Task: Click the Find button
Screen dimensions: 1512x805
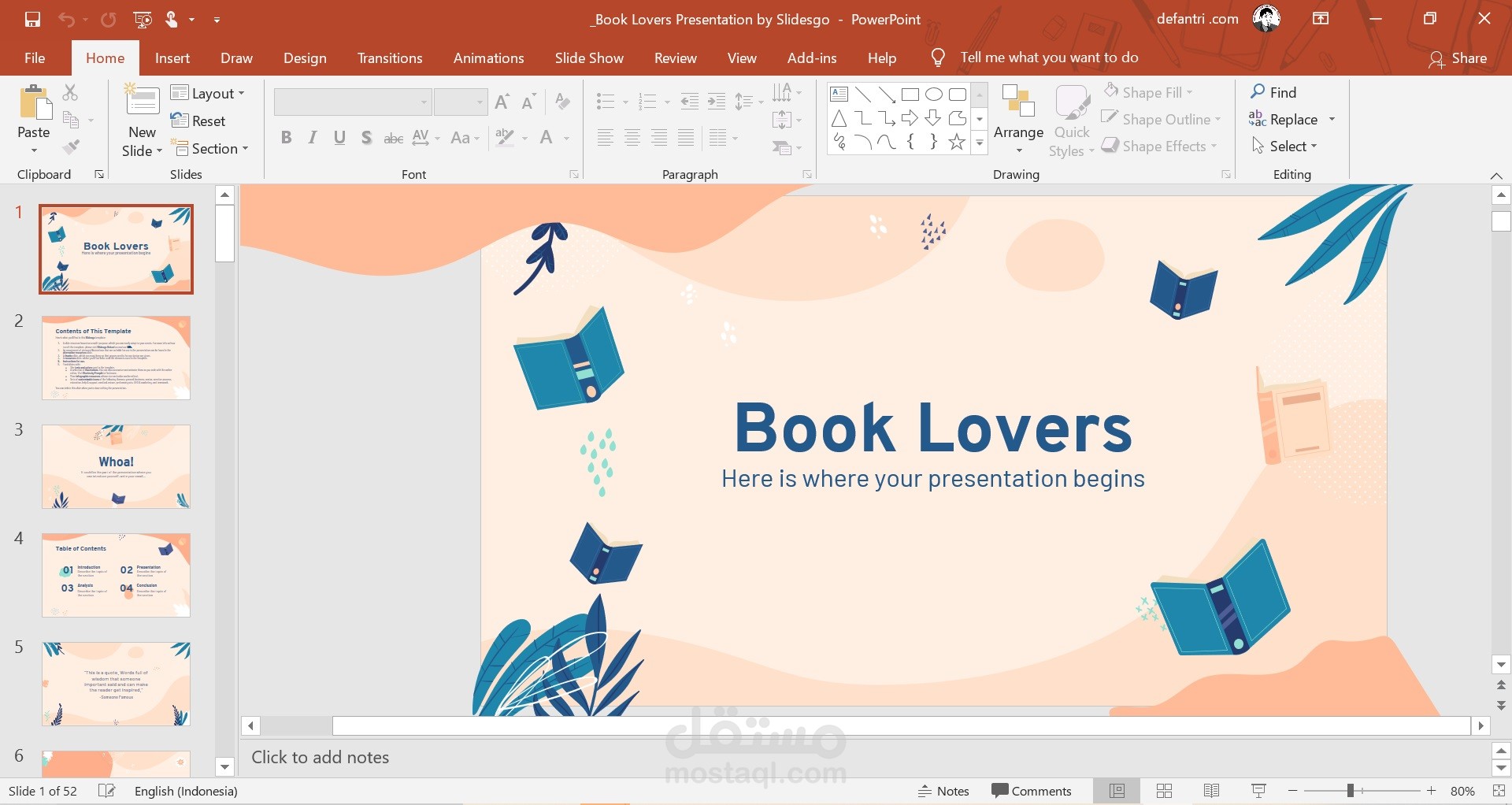Action: (x=1273, y=92)
